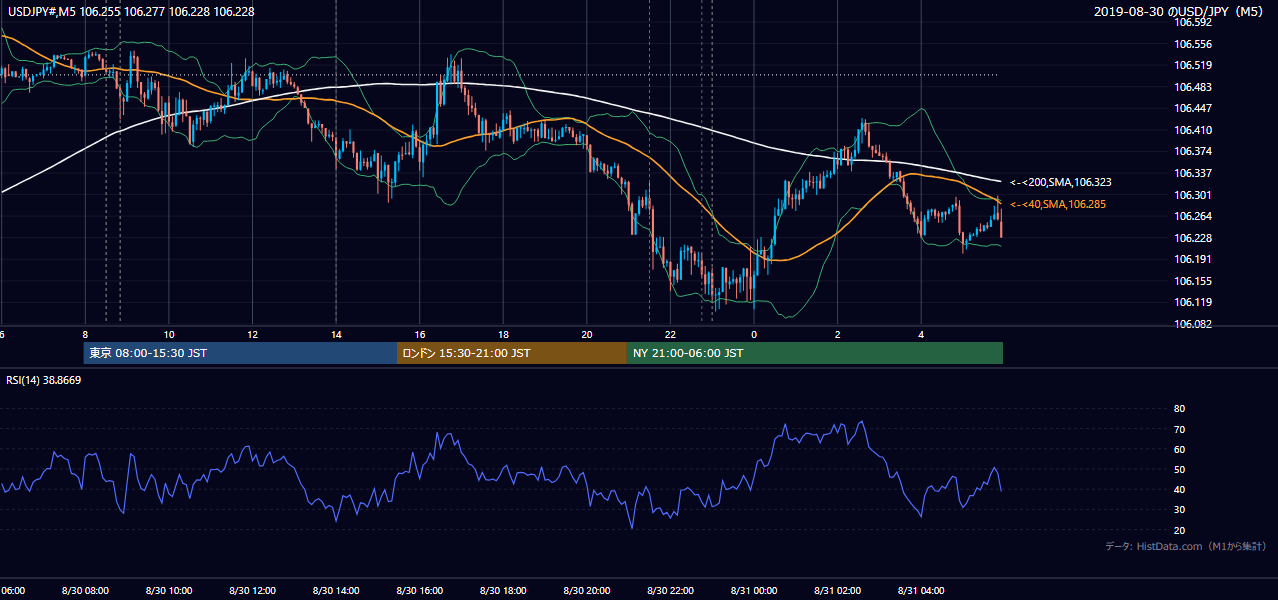Click bottom date label 8/30 16:00
Screen dimensions: 1278x600
(420, 590)
